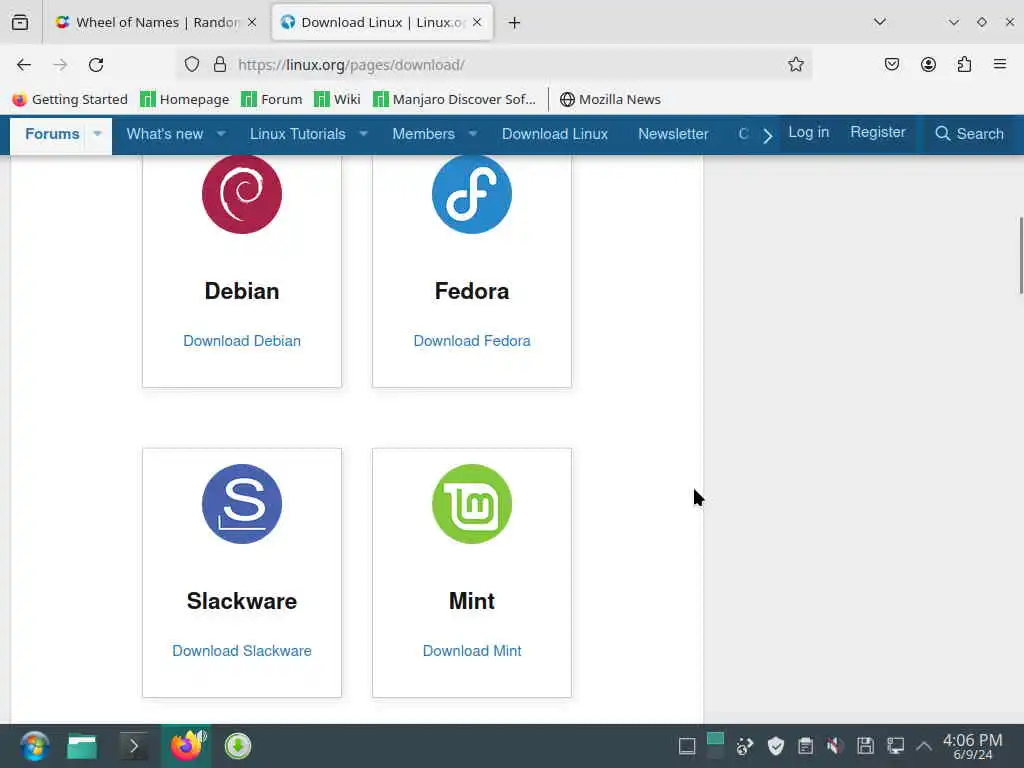Open the Members navigation item
The height and width of the screenshot is (768, 1024).
coord(423,134)
